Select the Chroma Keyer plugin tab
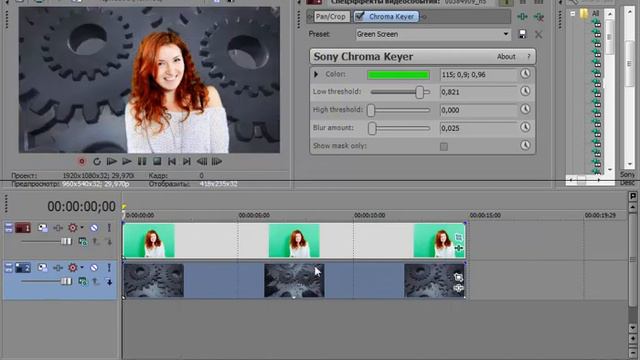 point(391,17)
